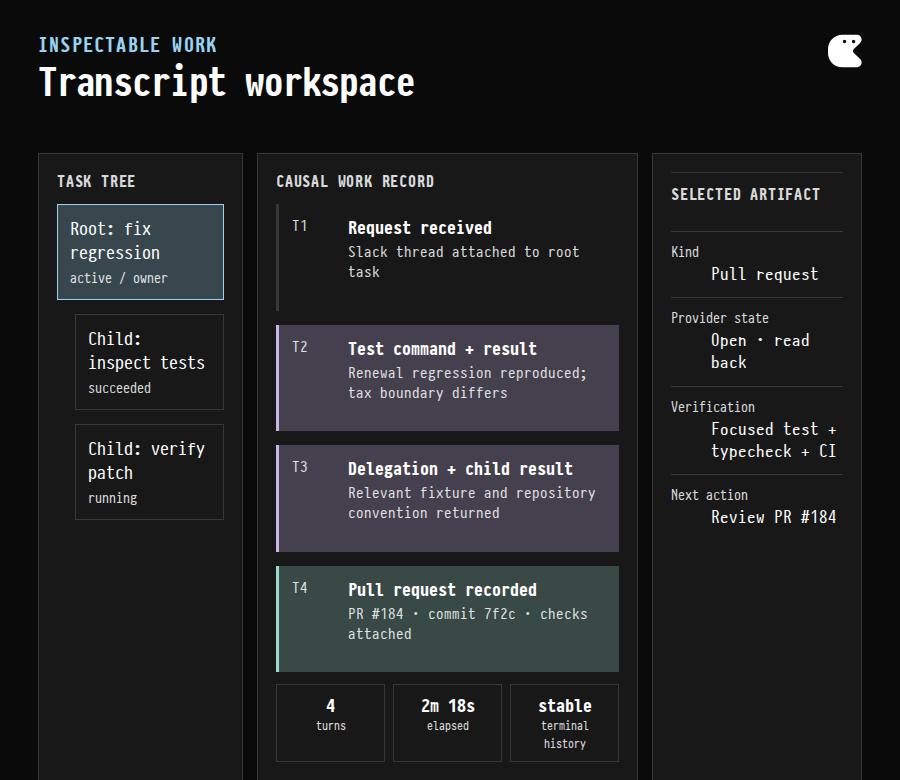Click 'PR #184 · commit 7f2c' description
The image size is (900, 780).
(468, 624)
